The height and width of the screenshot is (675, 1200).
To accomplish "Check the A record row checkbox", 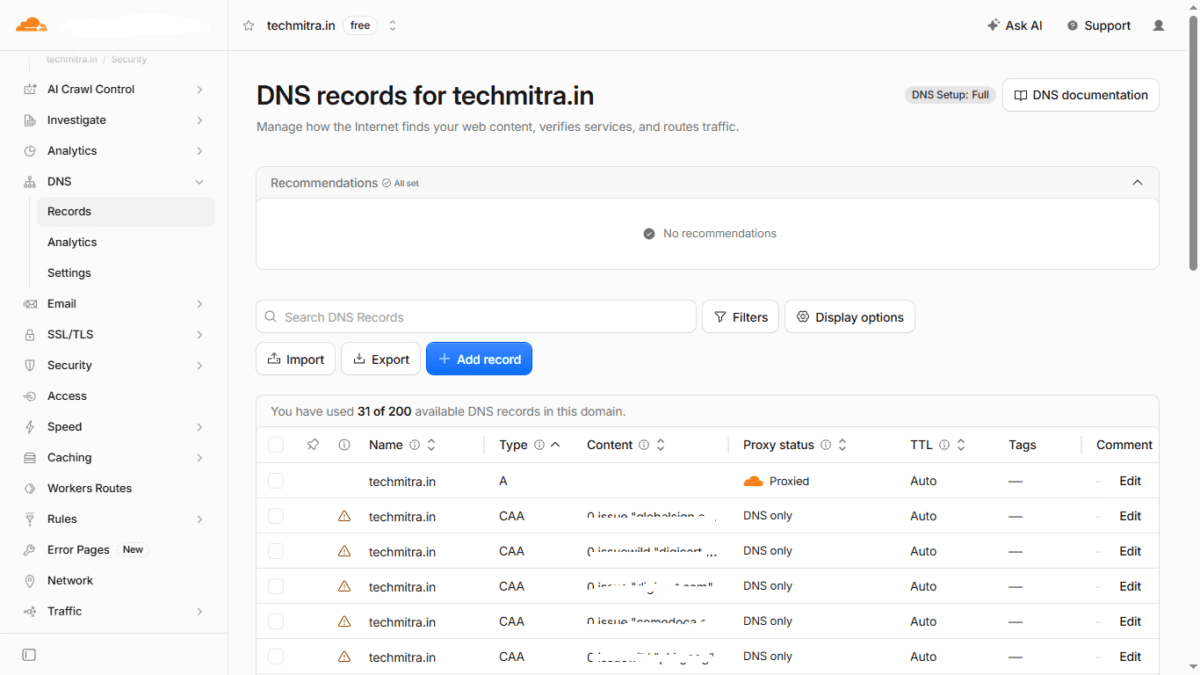I will pos(276,481).
